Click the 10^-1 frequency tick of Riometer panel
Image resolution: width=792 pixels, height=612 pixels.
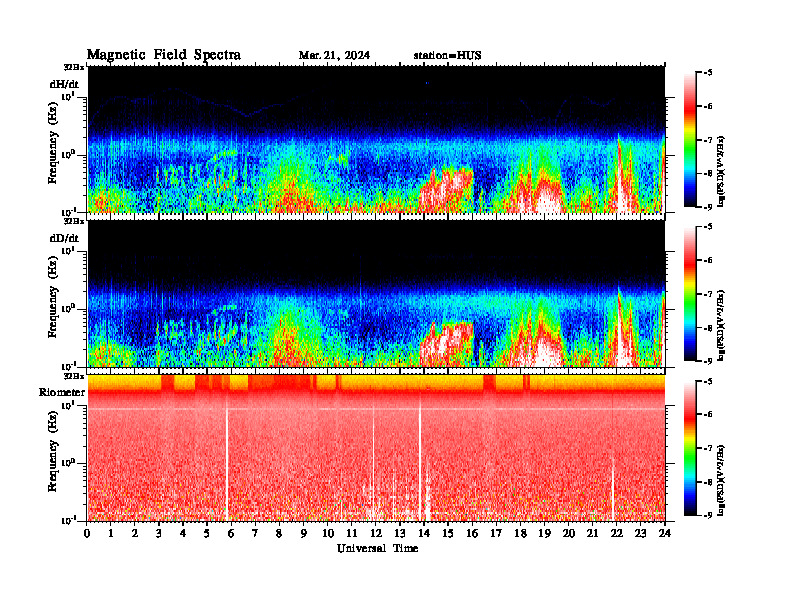(x=67, y=520)
